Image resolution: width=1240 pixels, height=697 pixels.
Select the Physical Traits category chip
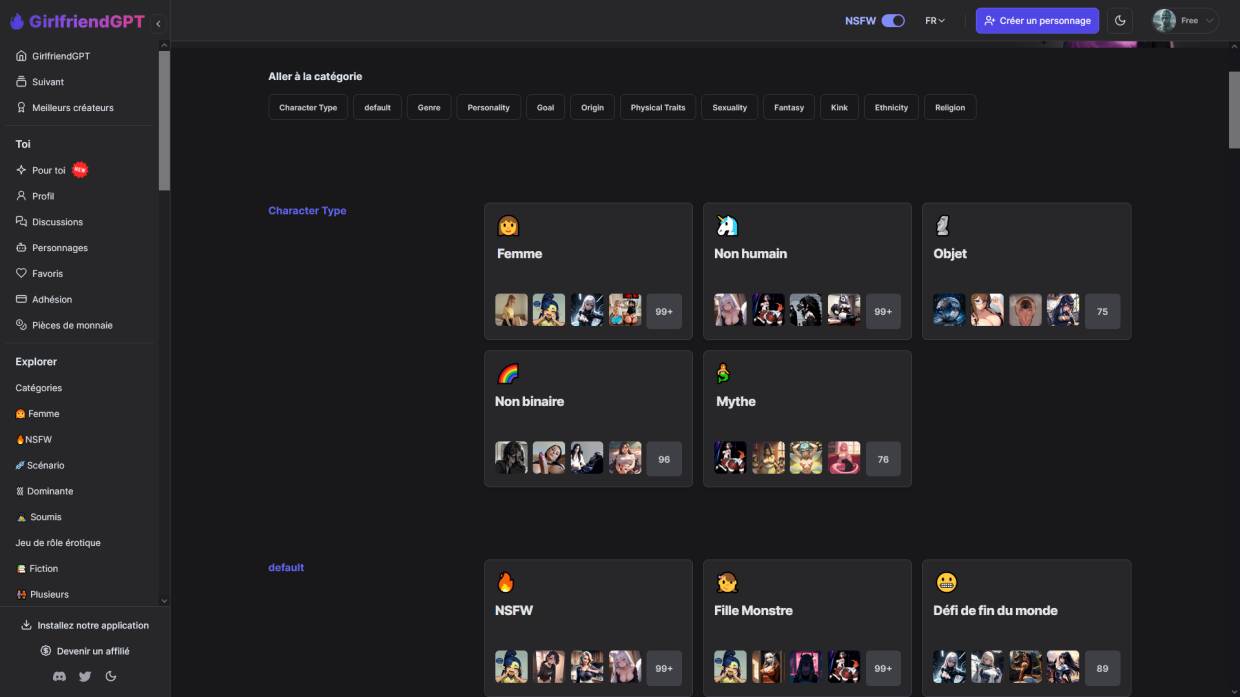(657, 107)
